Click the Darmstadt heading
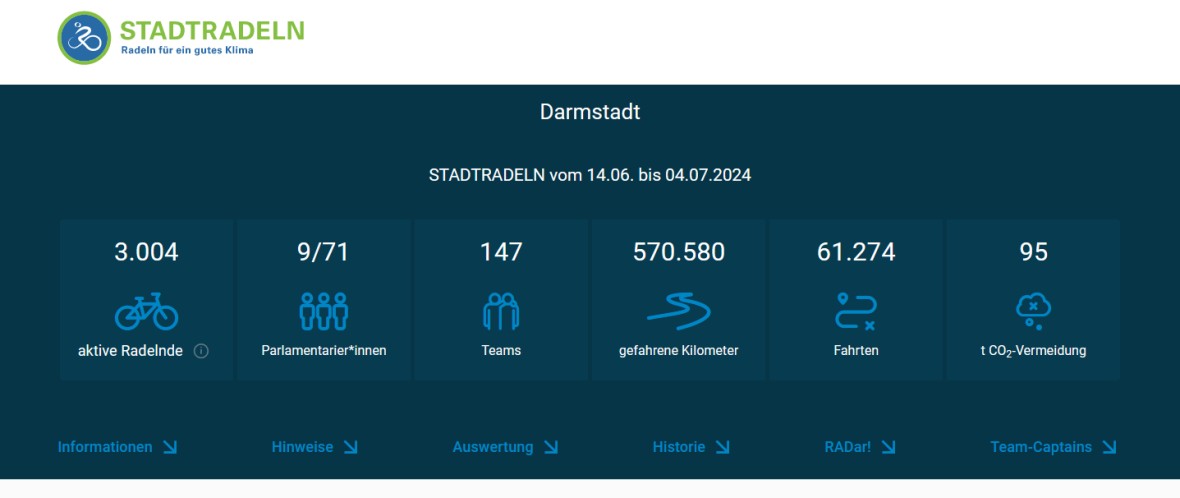The width and height of the screenshot is (1180, 498). pyautogui.click(x=590, y=112)
